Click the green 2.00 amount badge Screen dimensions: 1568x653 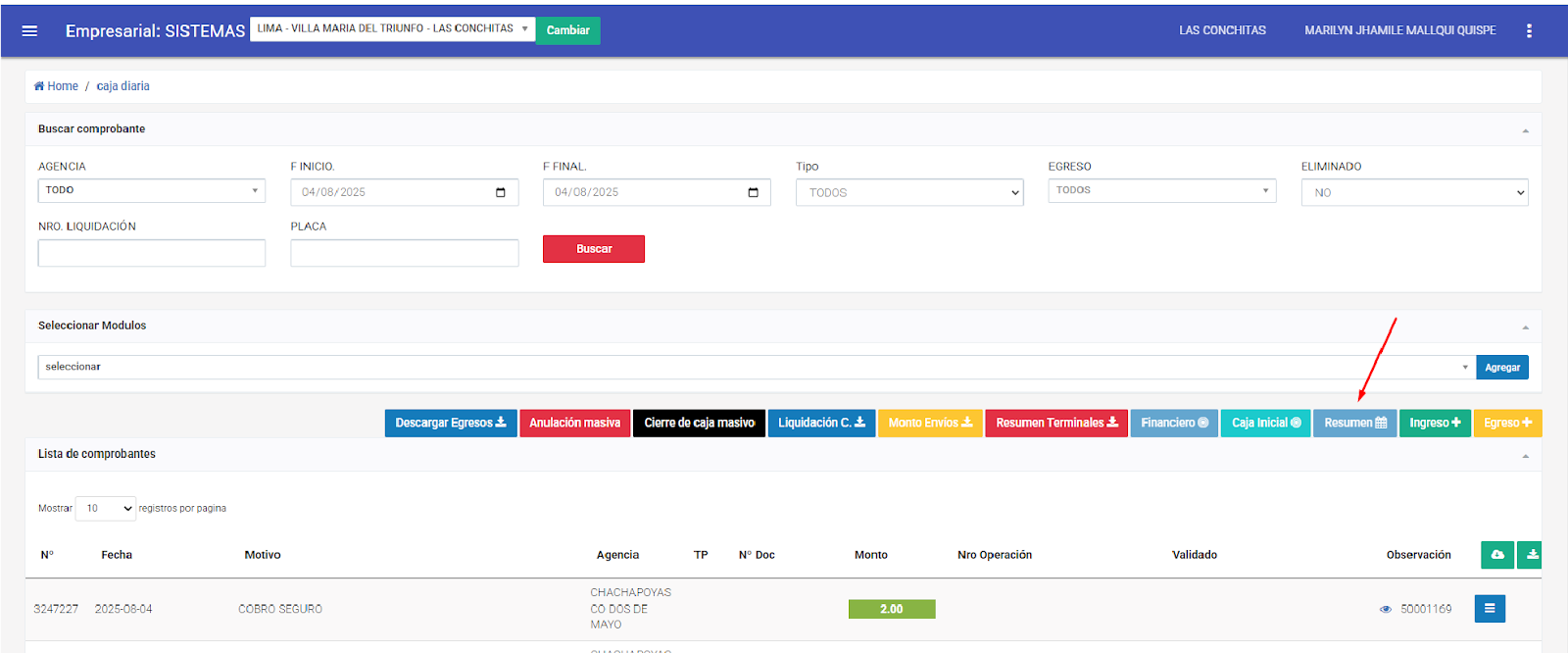coord(891,609)
